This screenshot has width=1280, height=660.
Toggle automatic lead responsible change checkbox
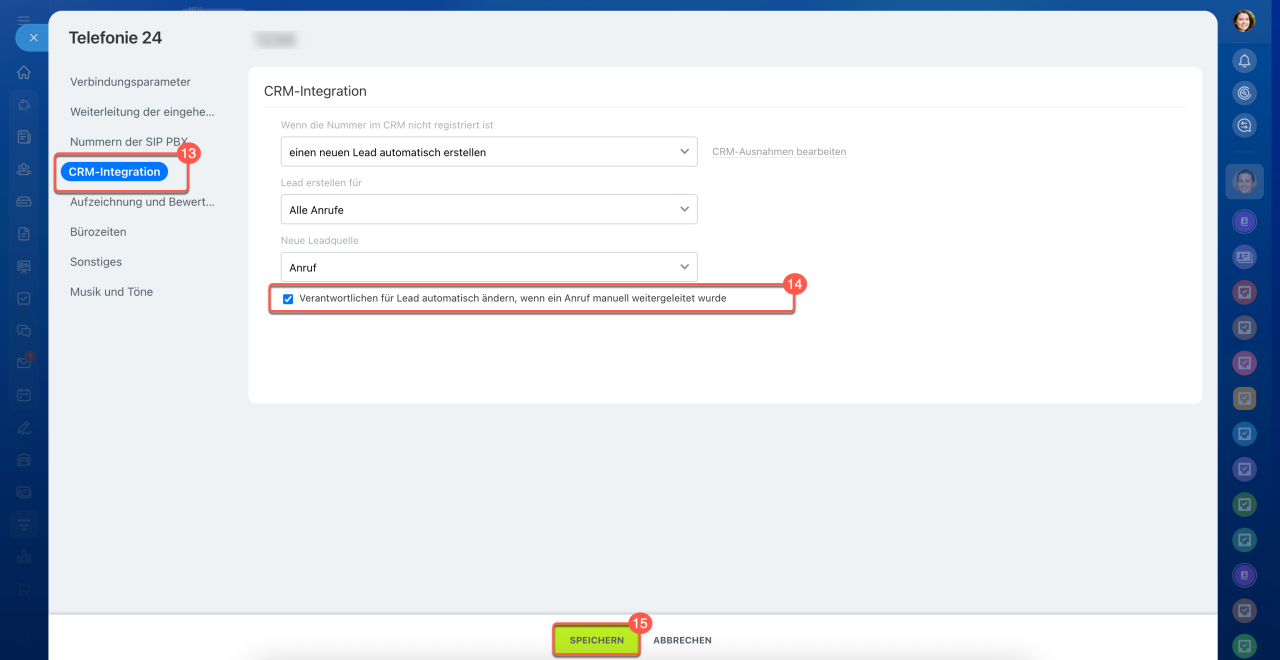tap(288, 299)
